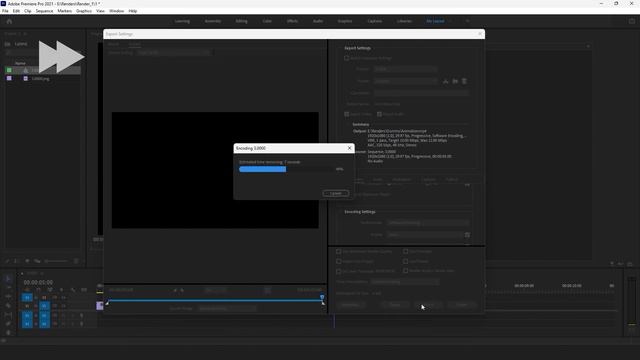The image size is (640, 360).
Task: Click the Set In Point icon in export preview
Action: [x=175, y=290]
